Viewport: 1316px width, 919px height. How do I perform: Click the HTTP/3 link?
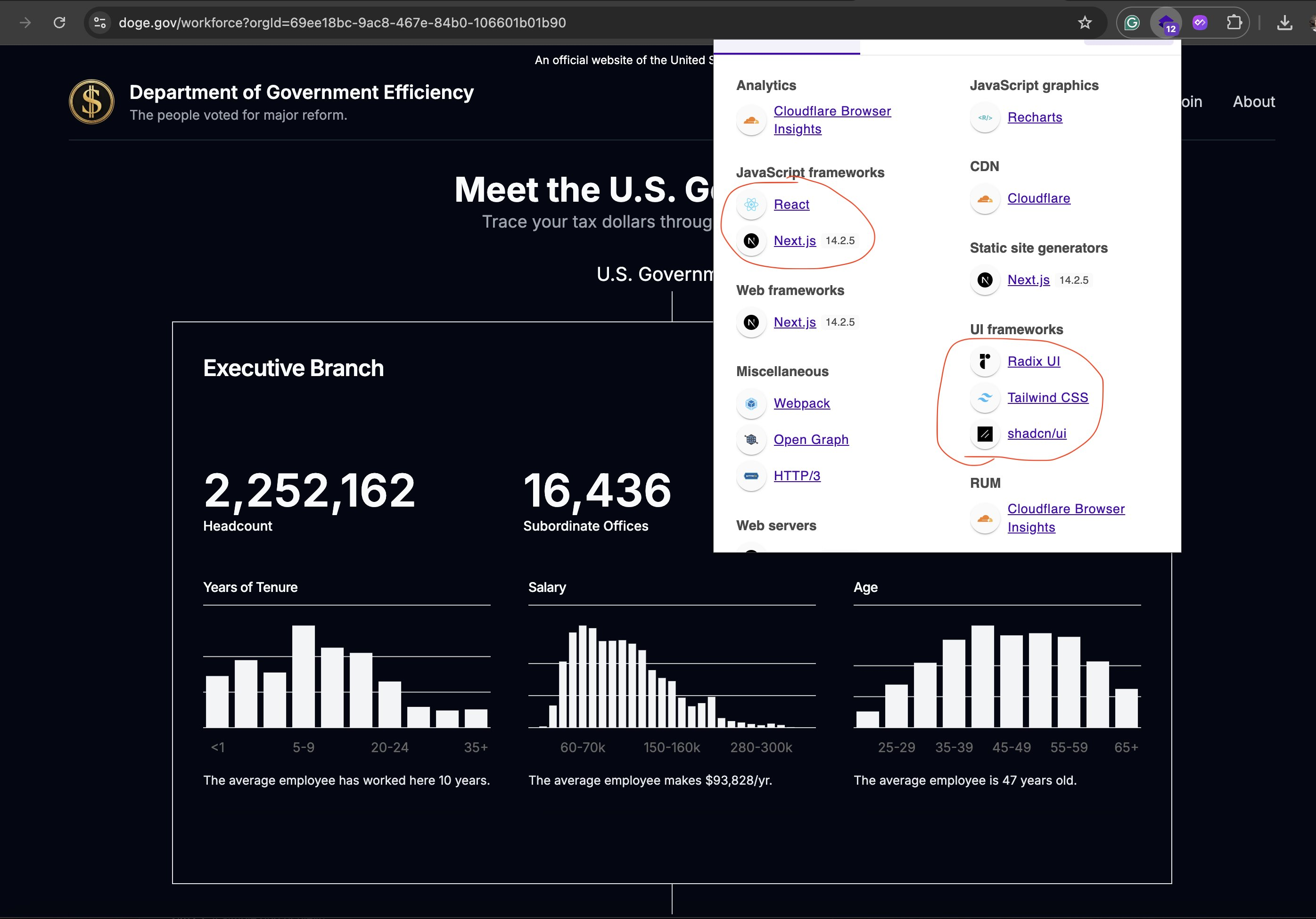click(x=796, y=476)
